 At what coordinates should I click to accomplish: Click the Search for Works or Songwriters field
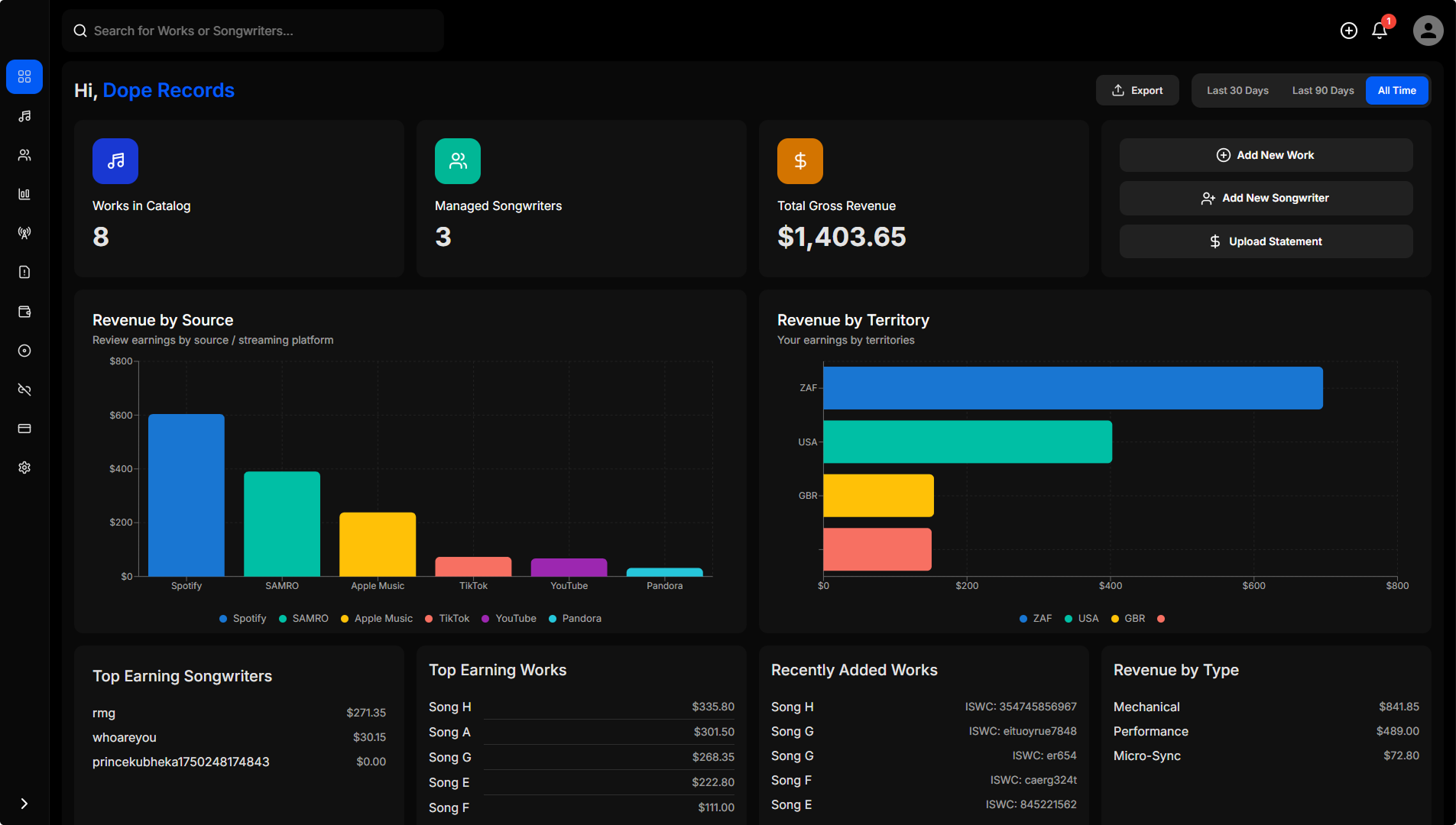point(253,31)
